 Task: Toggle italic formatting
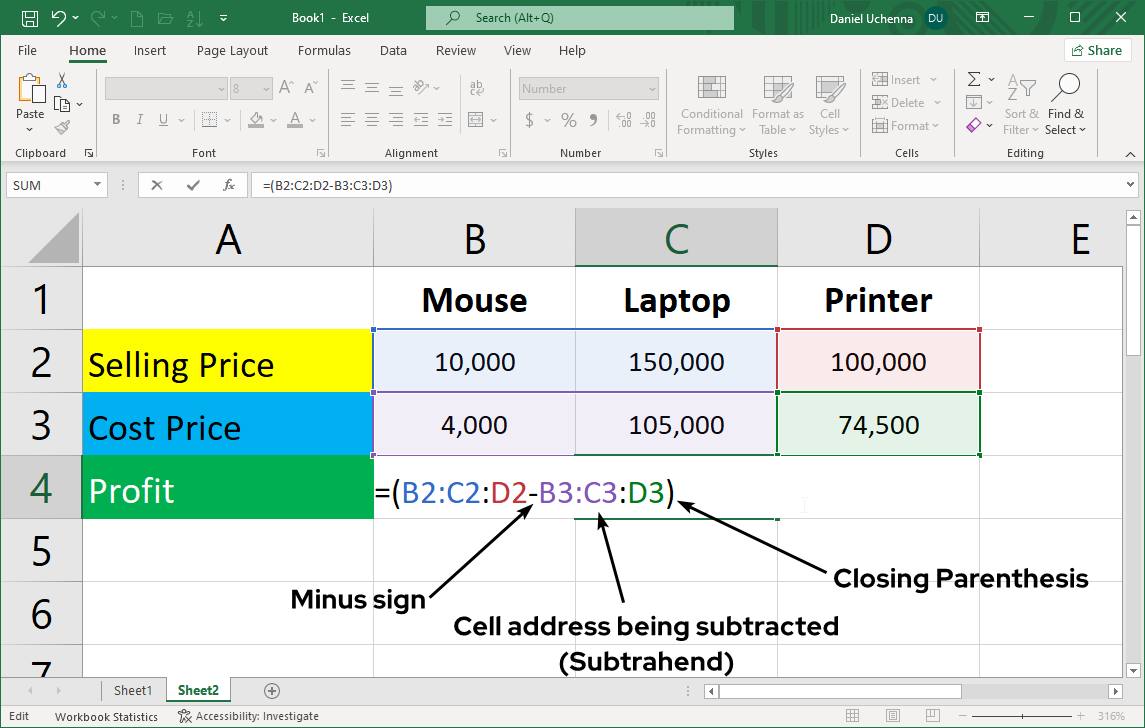[x=139, y=119]
